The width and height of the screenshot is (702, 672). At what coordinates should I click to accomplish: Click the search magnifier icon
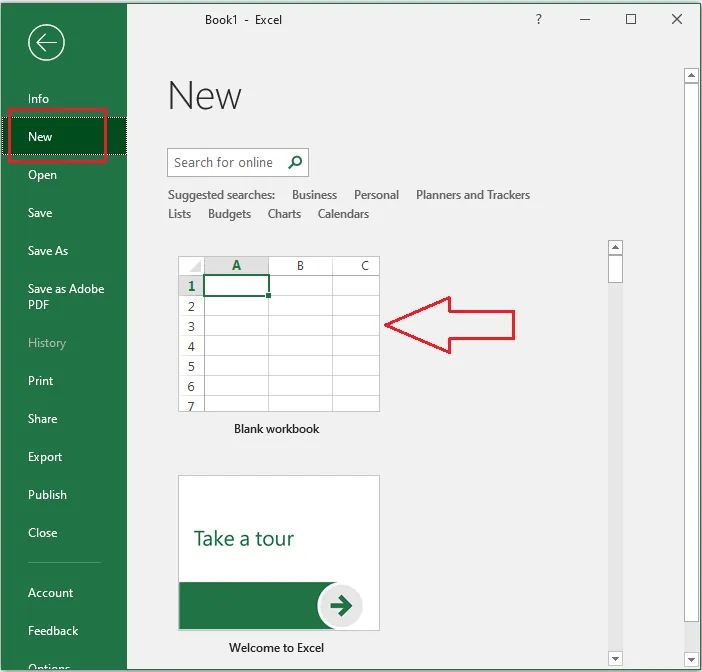pos(295,162)
